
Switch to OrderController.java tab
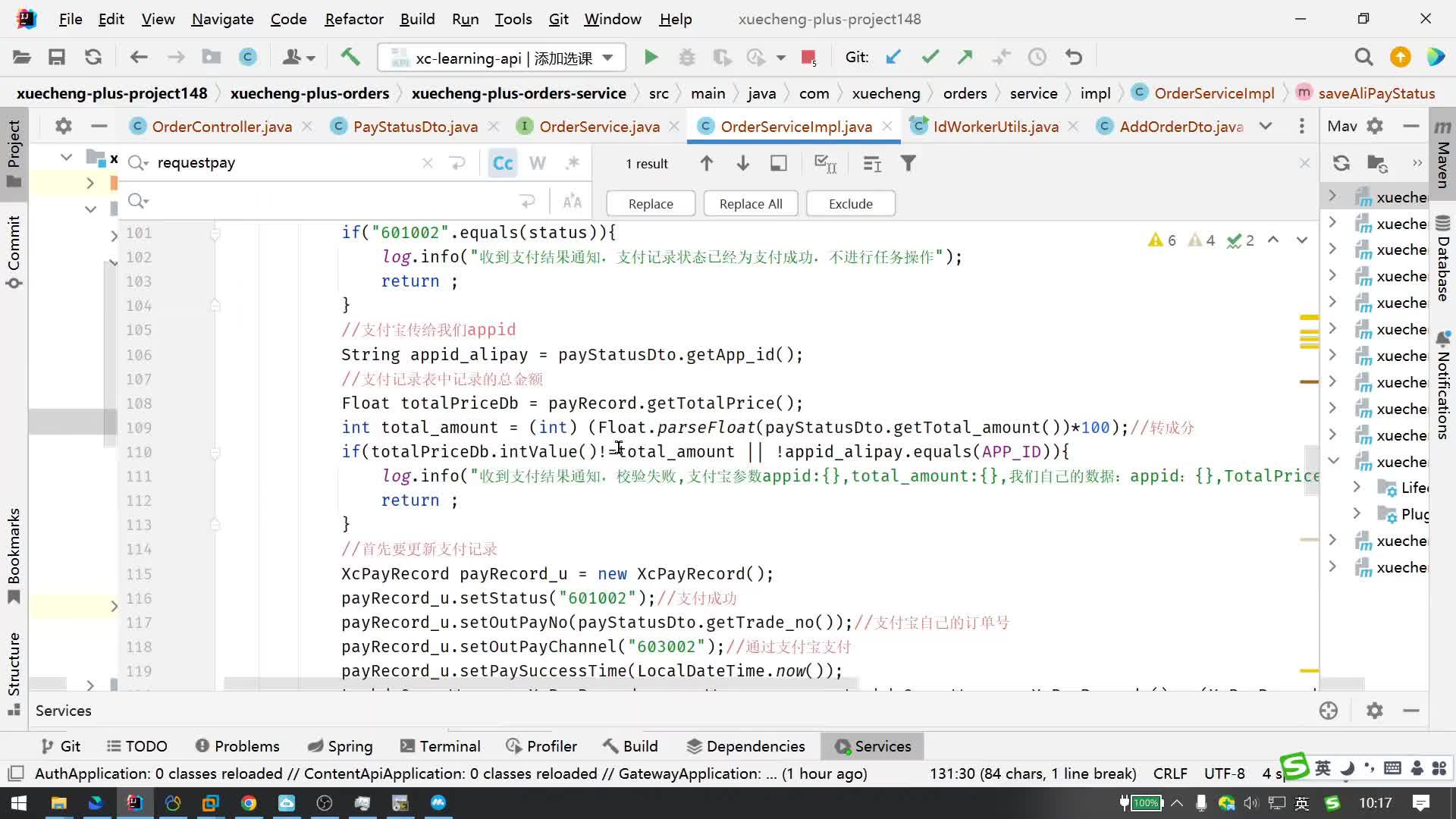pos(221,127)
